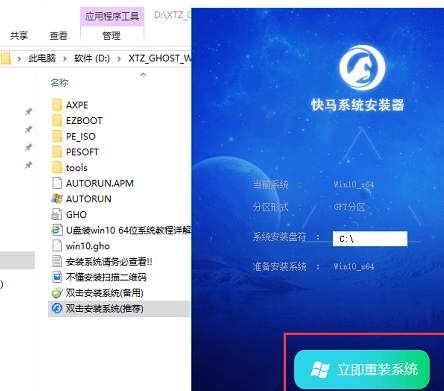
Task: Click the icon of 双击安装系统(推荐)
Action: [57, 308]
